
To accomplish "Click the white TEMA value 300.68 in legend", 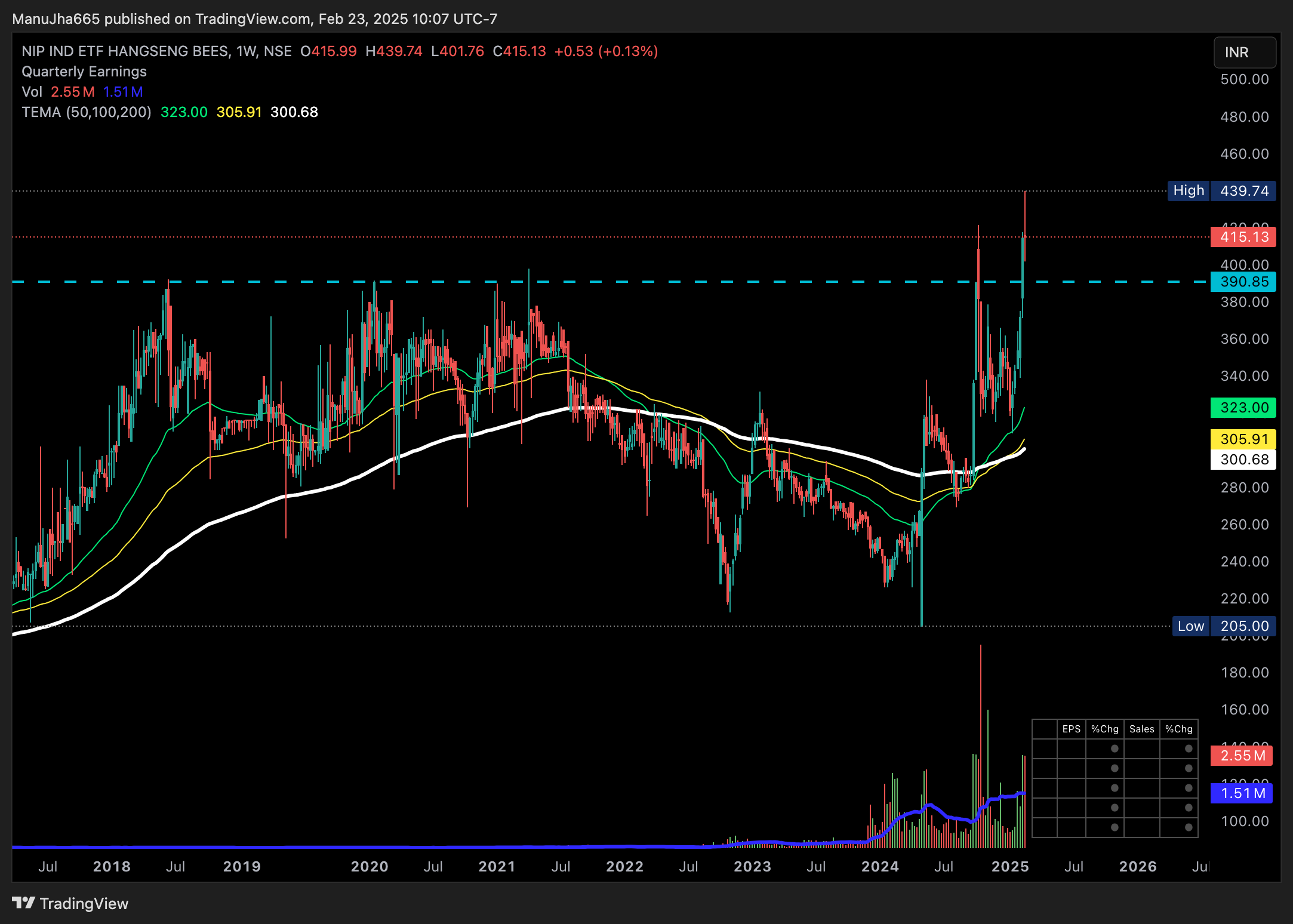I will point(294,112).
